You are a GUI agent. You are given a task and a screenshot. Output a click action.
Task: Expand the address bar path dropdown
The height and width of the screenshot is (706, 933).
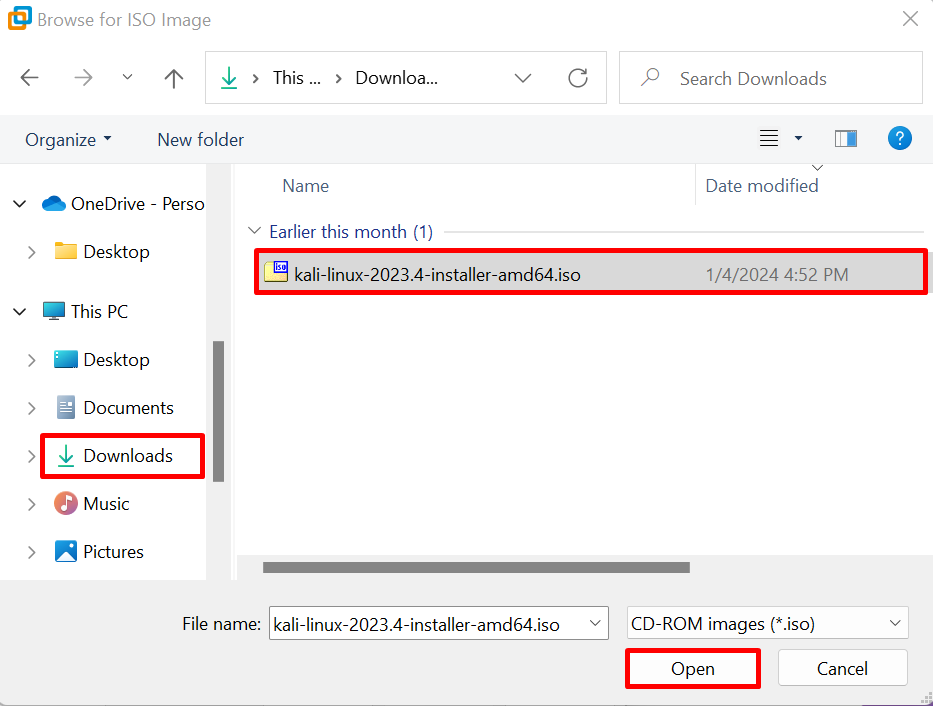click(522, 78)
